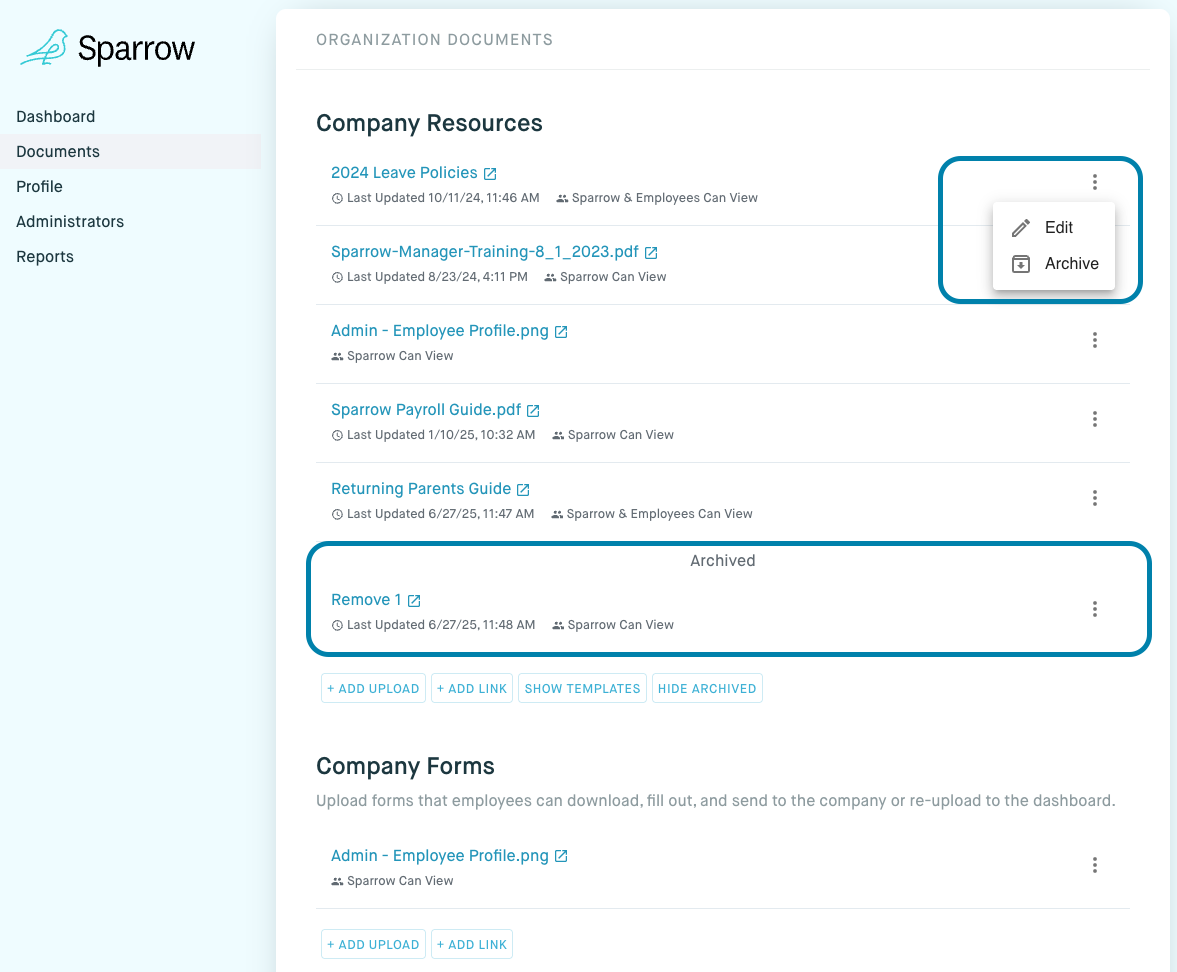Open external link icon beside Sparrow Payroll Guide.pdf
The height and width of the screenshot is (972, 1177).
pos(533,411)
